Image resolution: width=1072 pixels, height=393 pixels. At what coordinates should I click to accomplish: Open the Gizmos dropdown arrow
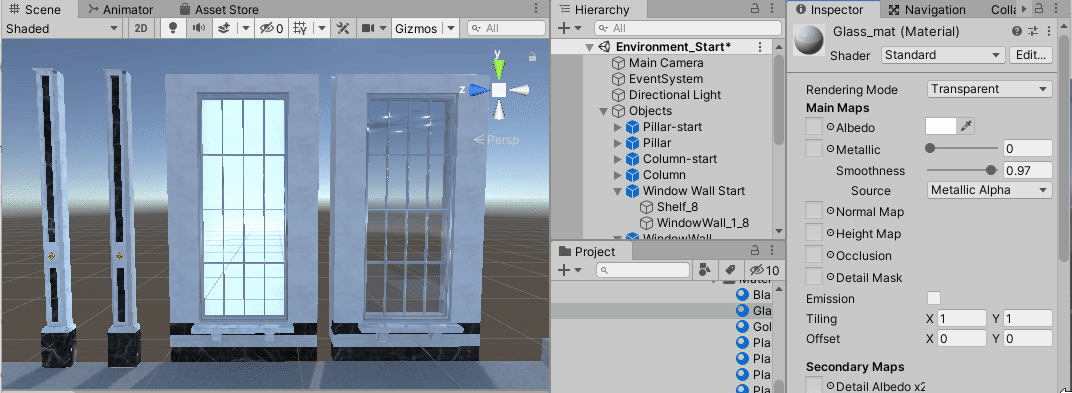(451, 28)
